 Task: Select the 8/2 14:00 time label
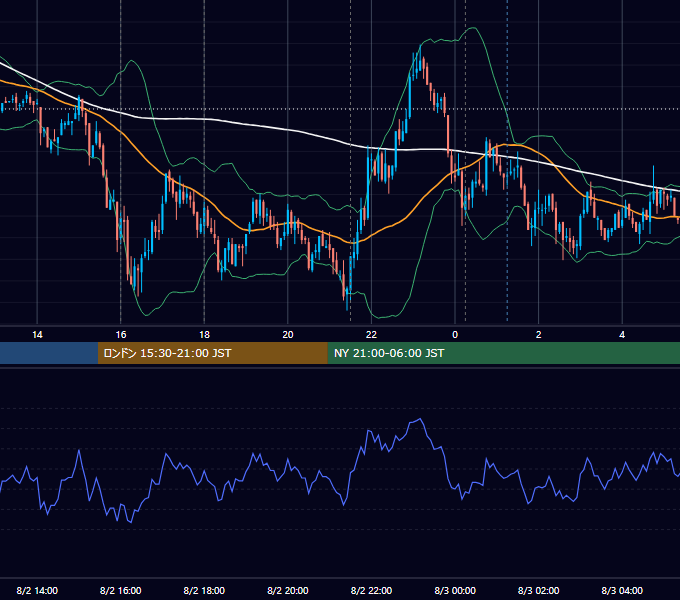pyautogui.click(x=37, y=590)
